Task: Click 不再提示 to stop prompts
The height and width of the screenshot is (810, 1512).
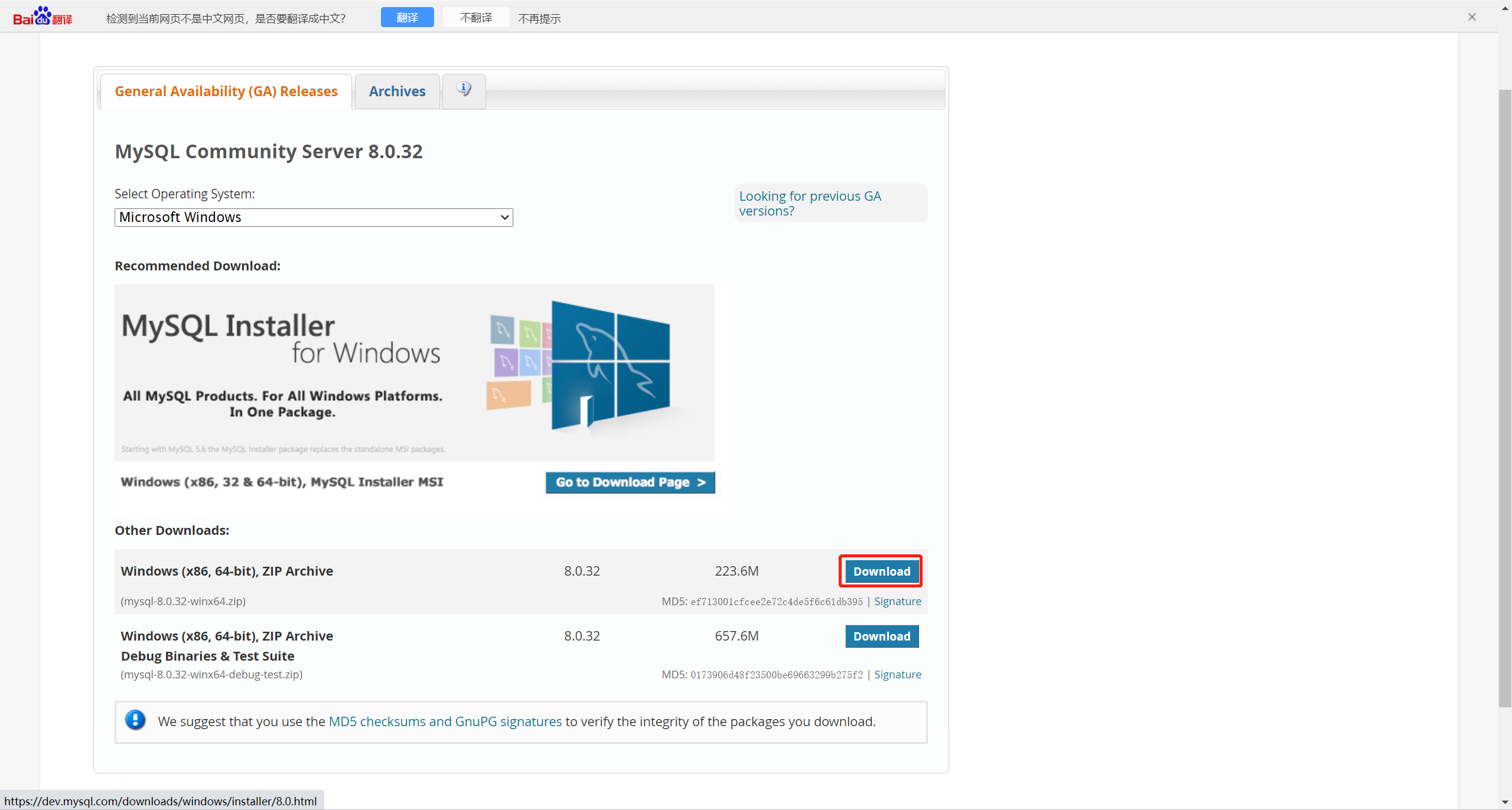Action: click(x=539, y=19)
